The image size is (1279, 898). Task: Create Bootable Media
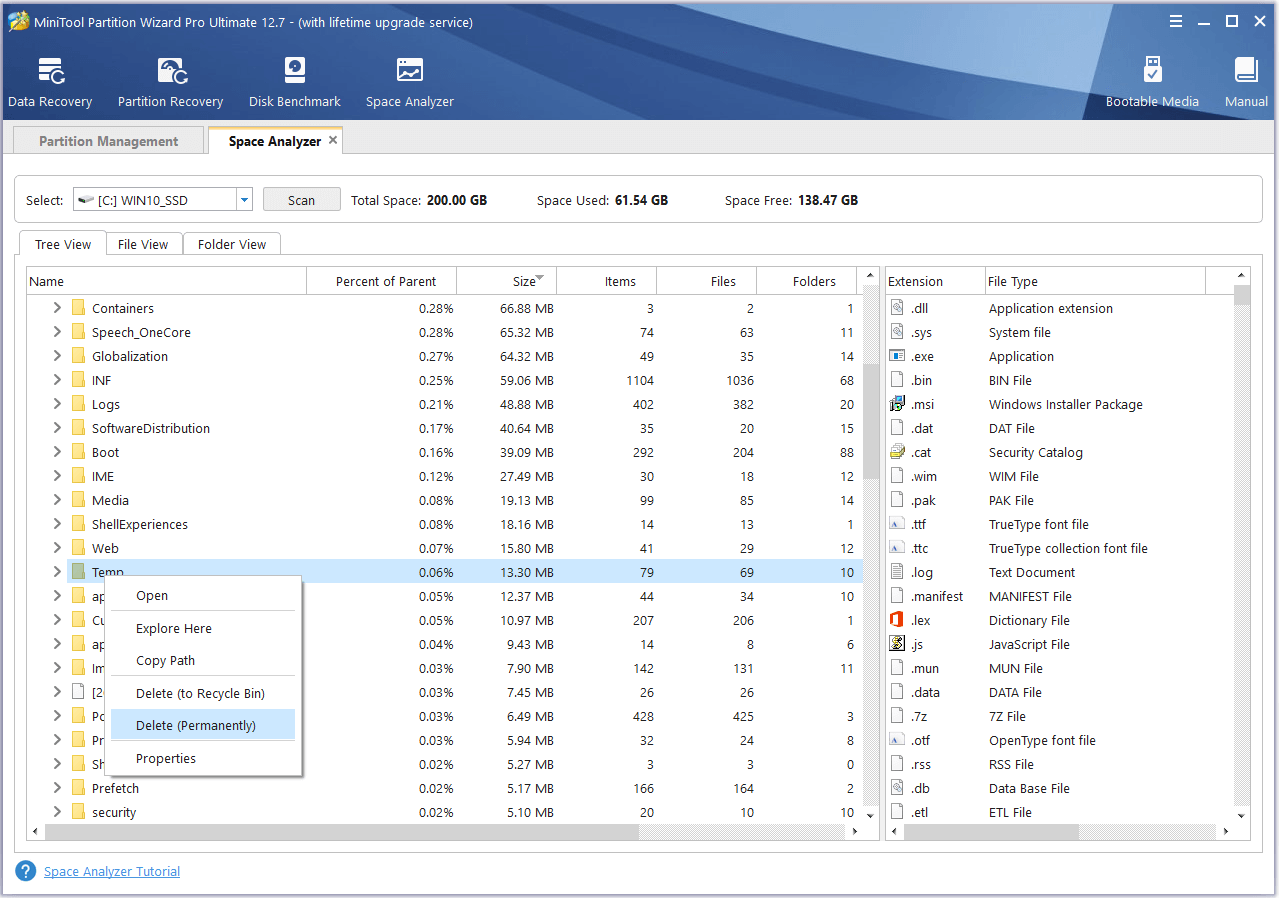click(x=1152, y=83)
